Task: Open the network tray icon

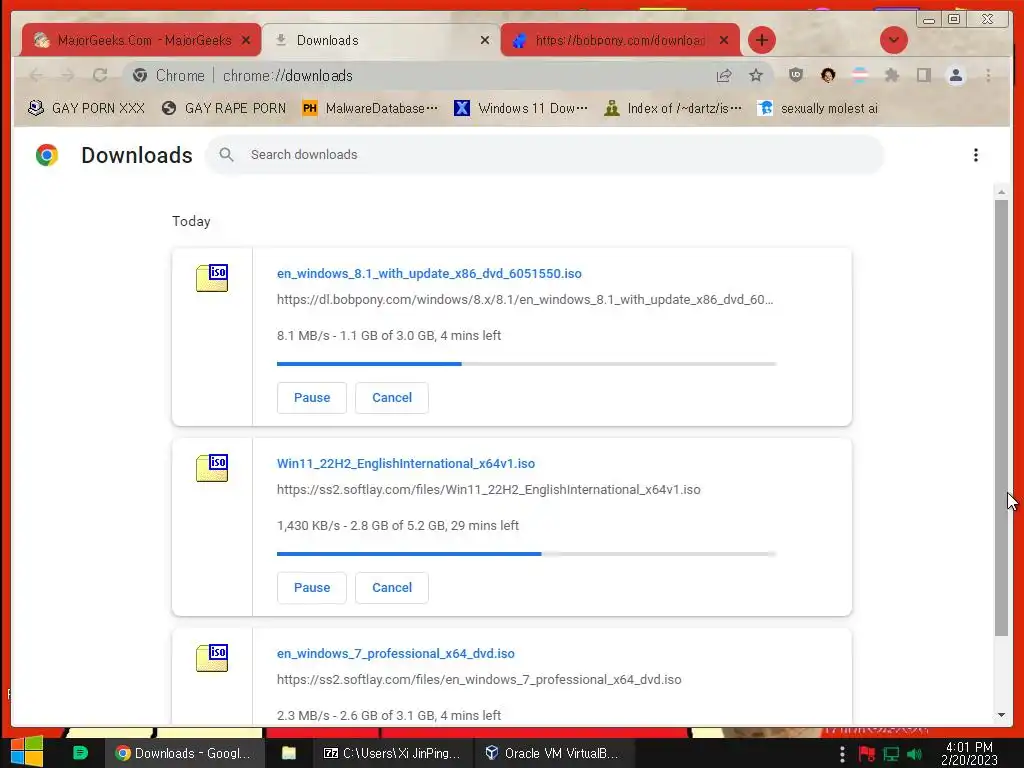Action: [x=891, y=754]
